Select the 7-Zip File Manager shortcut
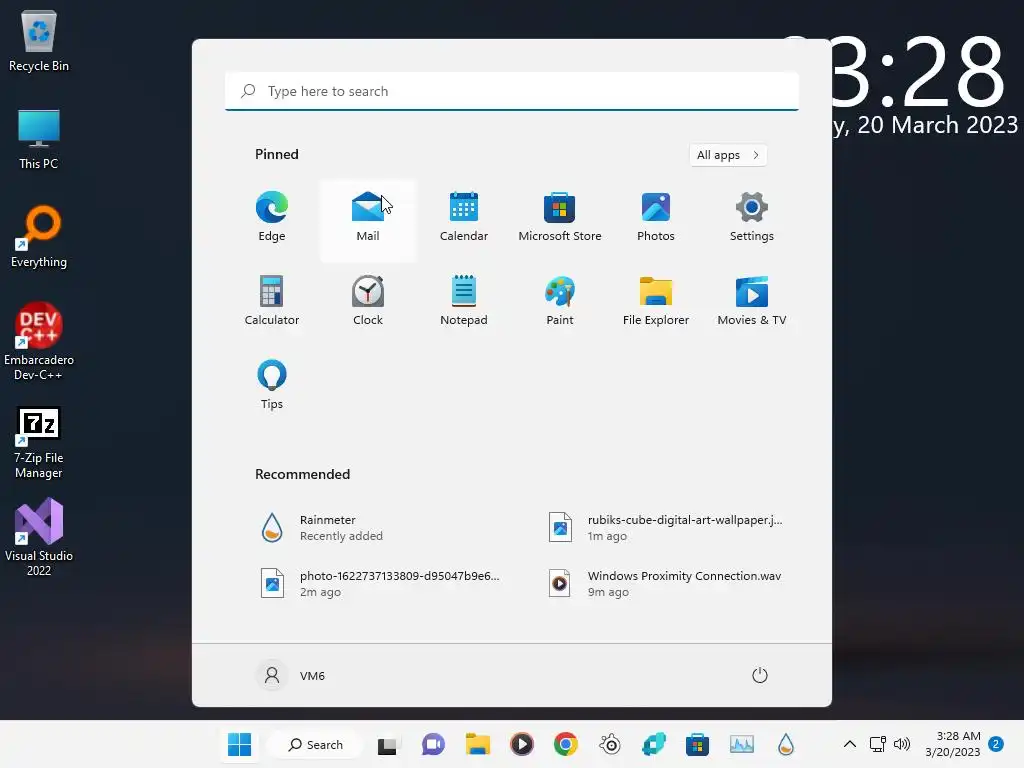The width and height of the screenshot is (1024, 768). (x=39, y=443)
